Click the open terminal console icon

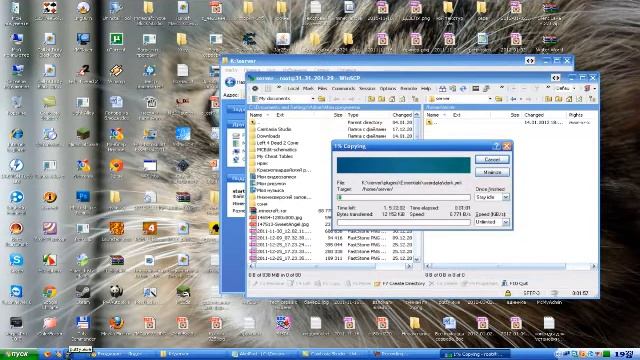476,89
